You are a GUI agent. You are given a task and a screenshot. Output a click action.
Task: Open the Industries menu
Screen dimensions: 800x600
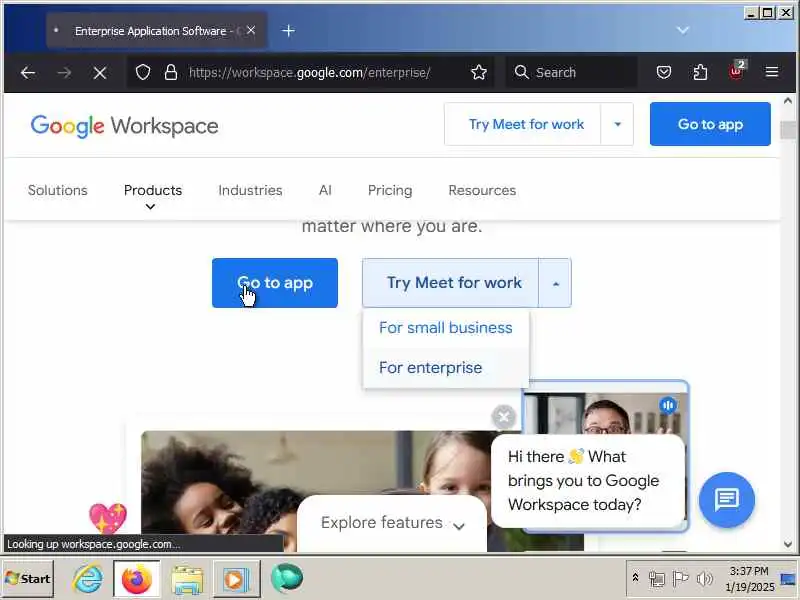point(250,190)
